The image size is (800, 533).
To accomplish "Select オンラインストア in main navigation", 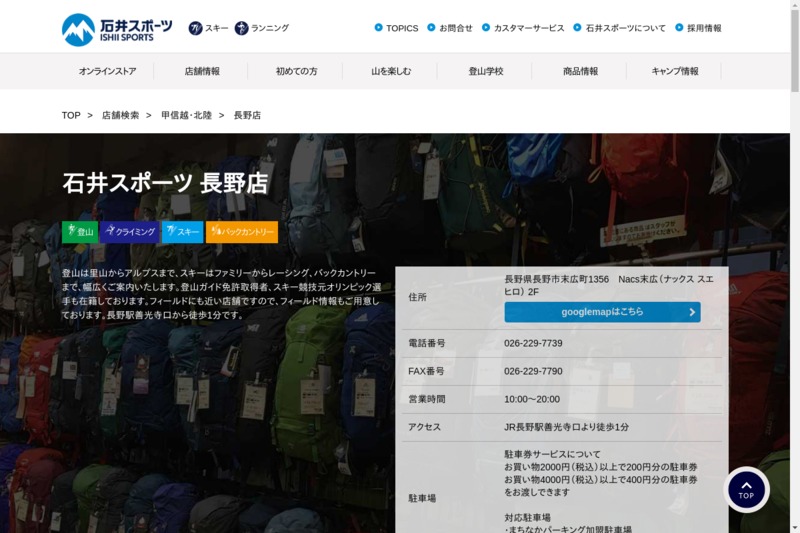I will 107,71.
